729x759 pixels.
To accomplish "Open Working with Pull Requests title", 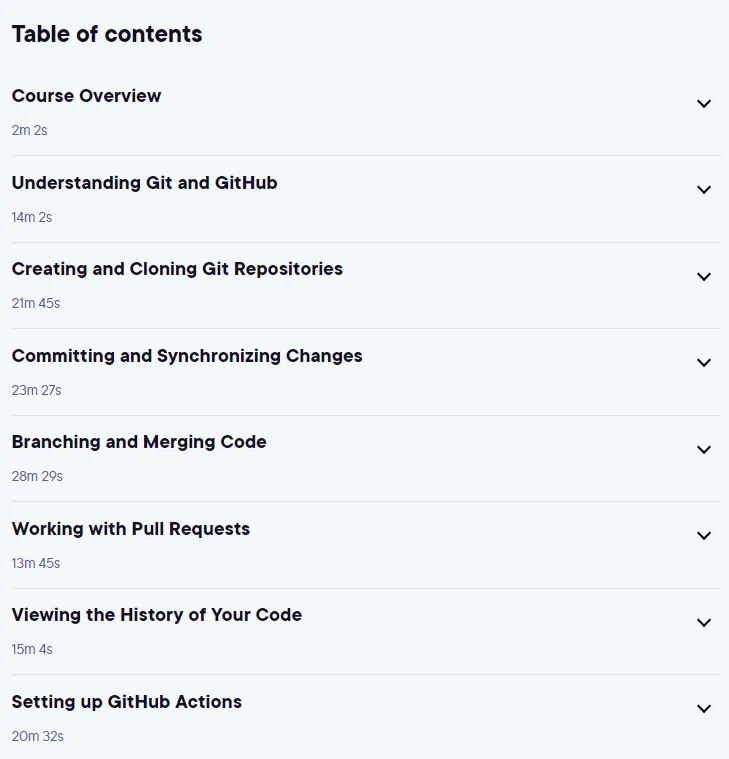I will click(x=131, y=529).
